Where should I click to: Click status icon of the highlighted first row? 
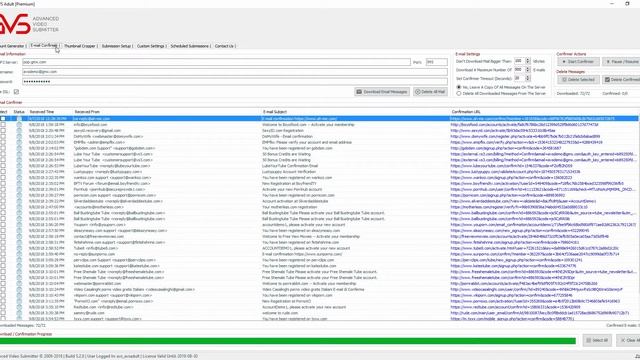pos(19,119)
